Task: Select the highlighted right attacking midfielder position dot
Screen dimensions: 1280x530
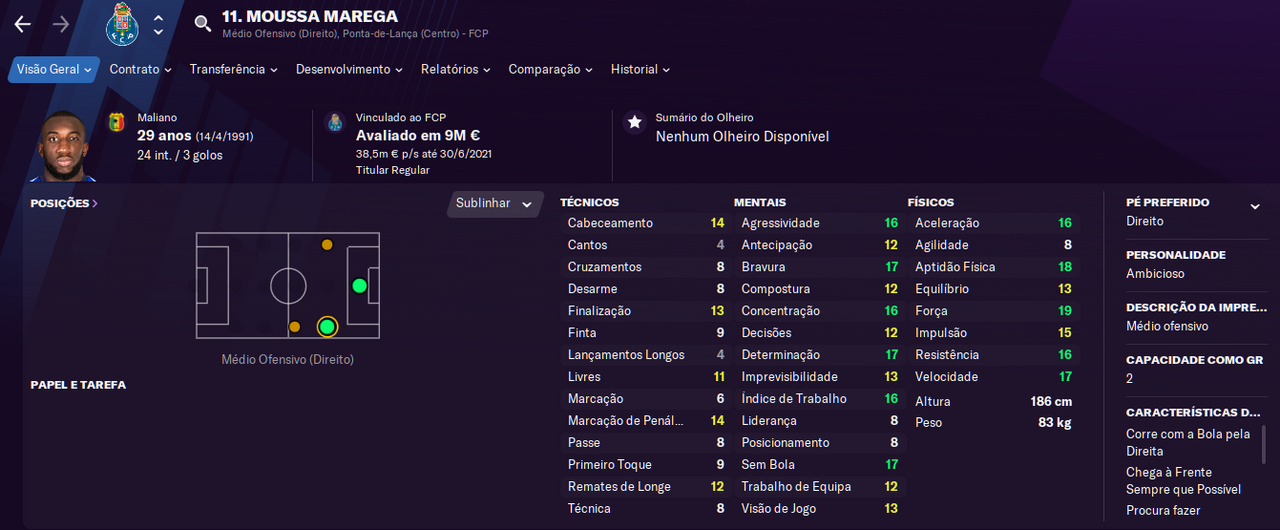Action: tap(327, 327)
